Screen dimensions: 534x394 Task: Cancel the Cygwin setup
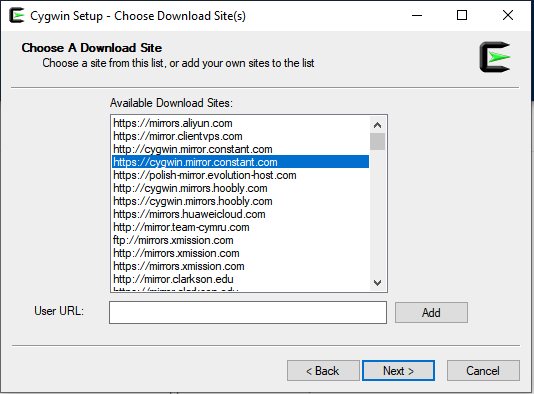click(x=483, y=371)
